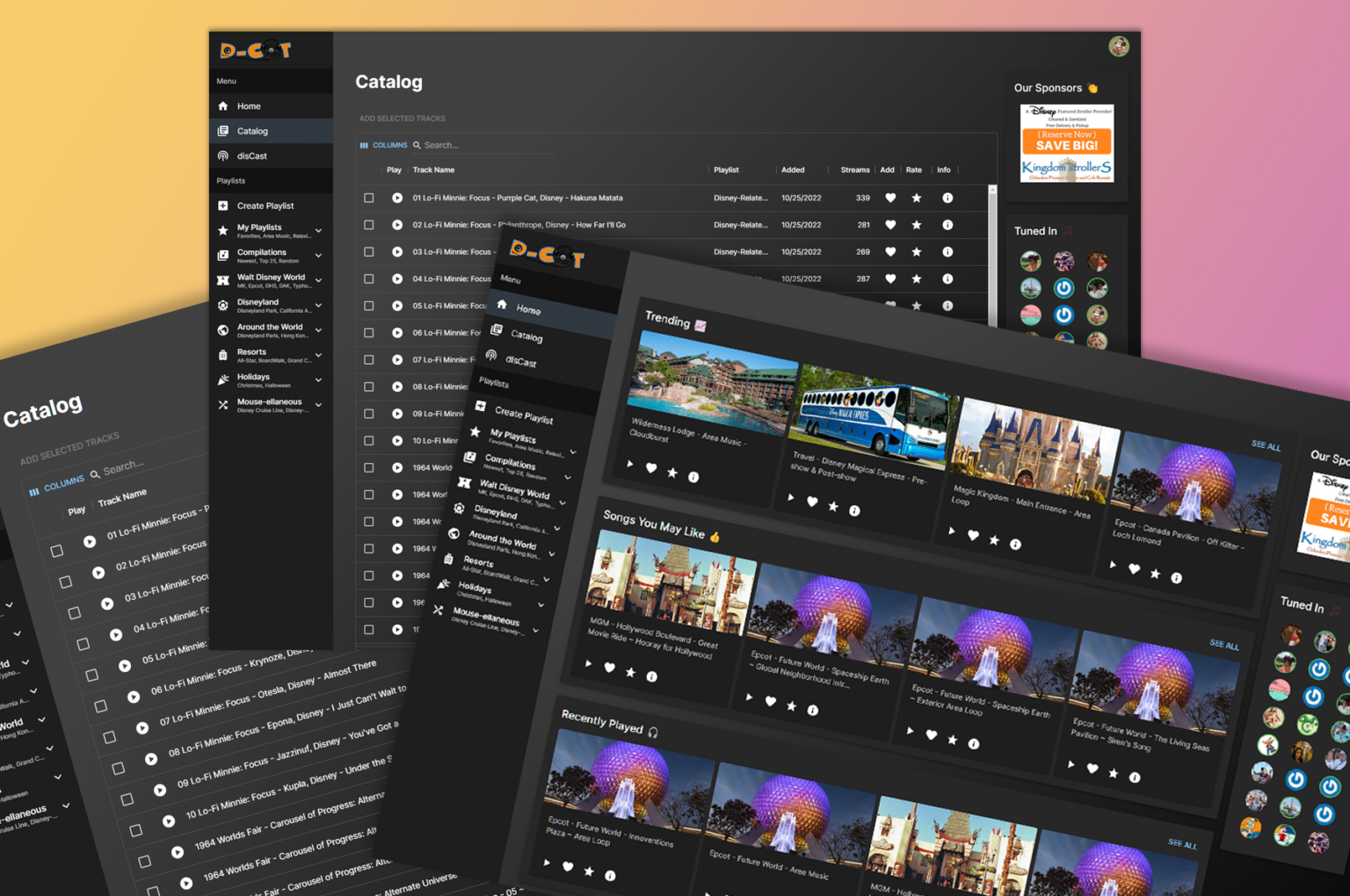Expand the Walt Disney World sidebar group
1350x896 pixels.
[318, 281]
